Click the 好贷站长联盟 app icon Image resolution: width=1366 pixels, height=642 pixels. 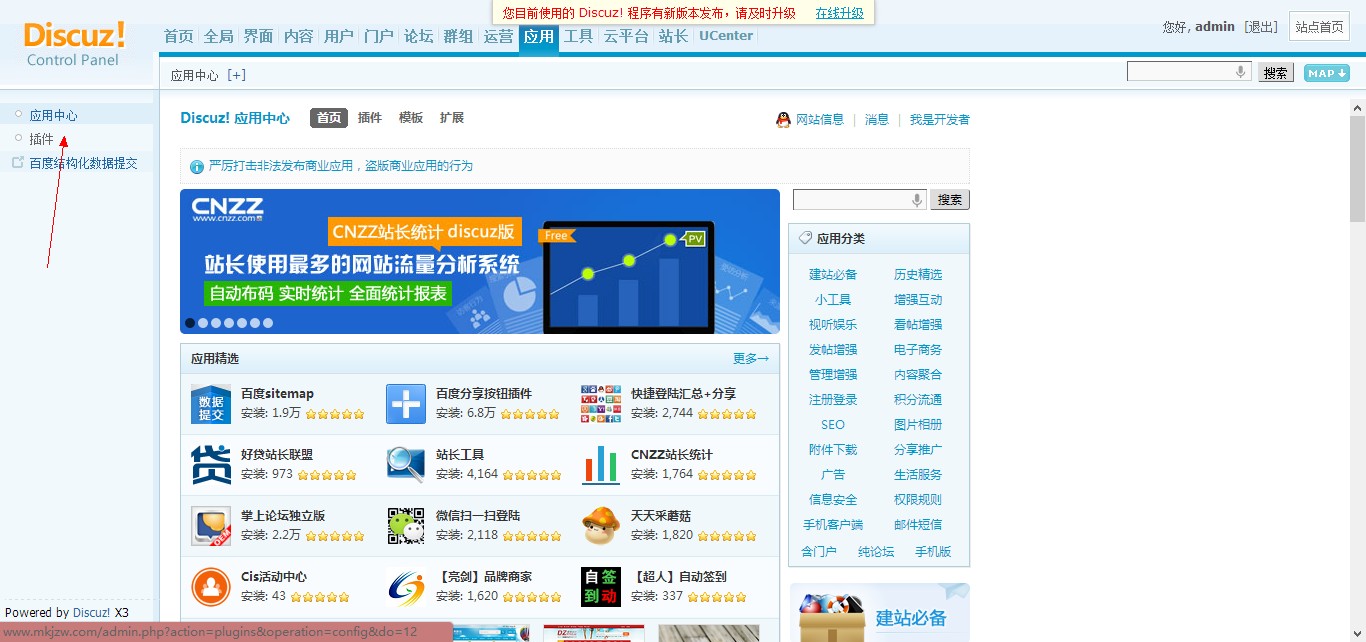click(210, 464)
